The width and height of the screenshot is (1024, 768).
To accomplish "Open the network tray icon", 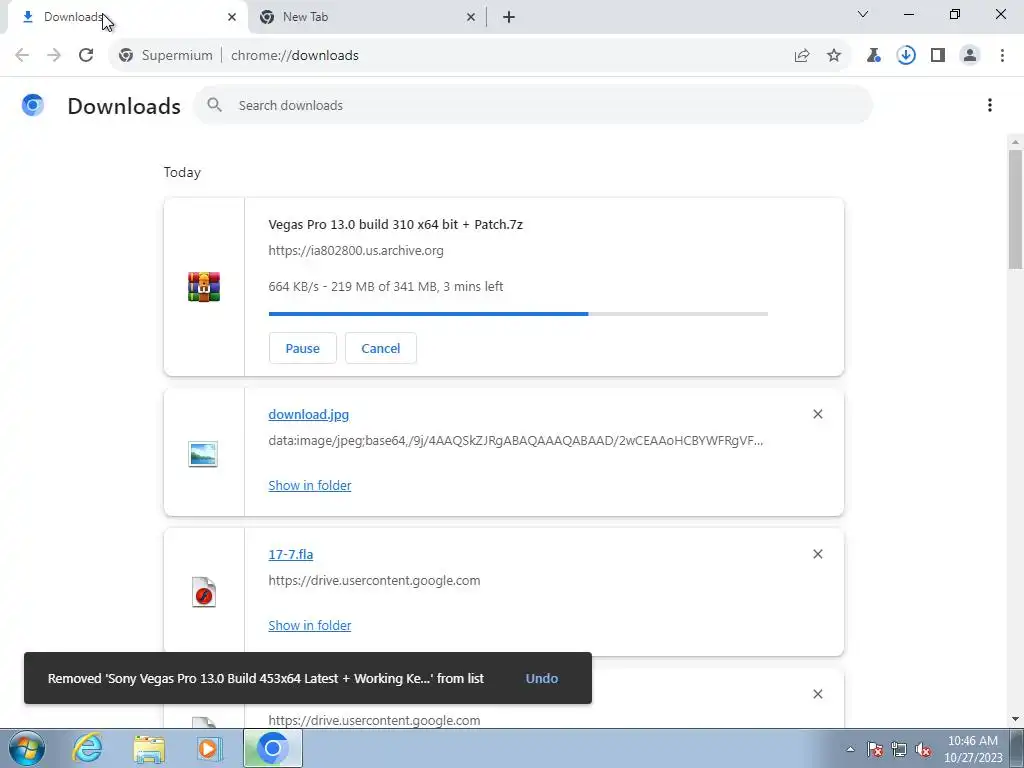I will [x=899, y=749].
